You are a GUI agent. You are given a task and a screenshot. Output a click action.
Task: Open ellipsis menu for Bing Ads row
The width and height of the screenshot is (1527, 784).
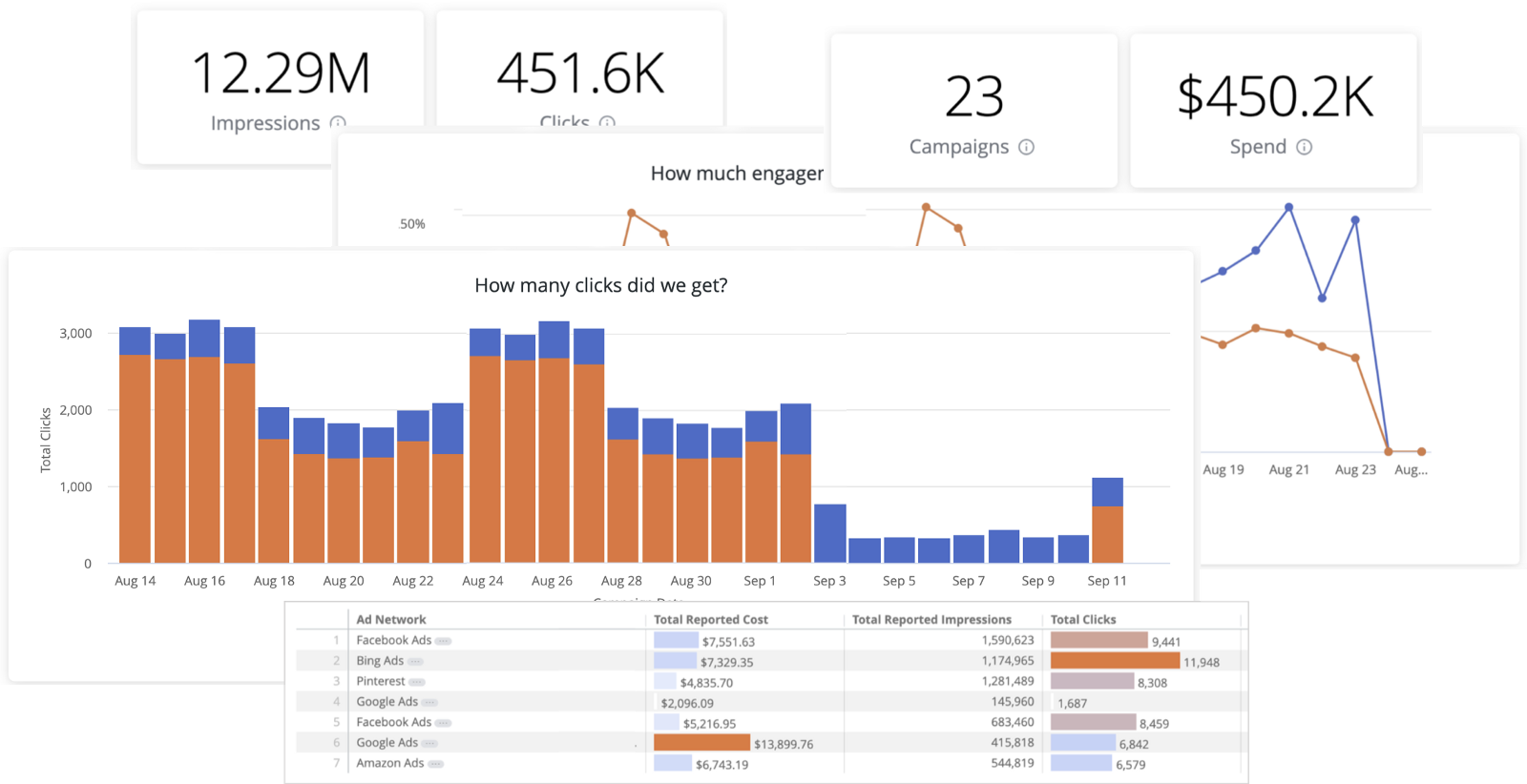click(x=415, y=661)
